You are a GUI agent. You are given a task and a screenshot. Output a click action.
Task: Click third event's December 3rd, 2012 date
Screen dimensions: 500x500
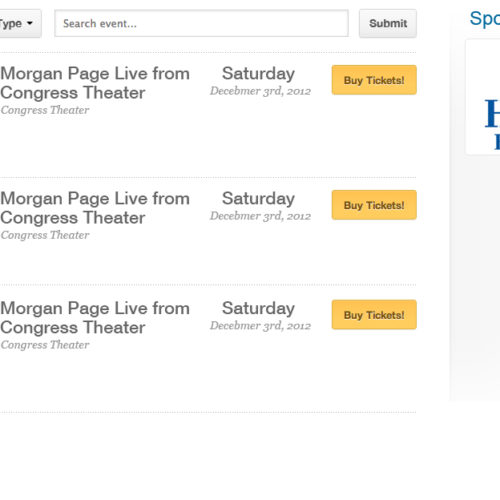point(260,326)
